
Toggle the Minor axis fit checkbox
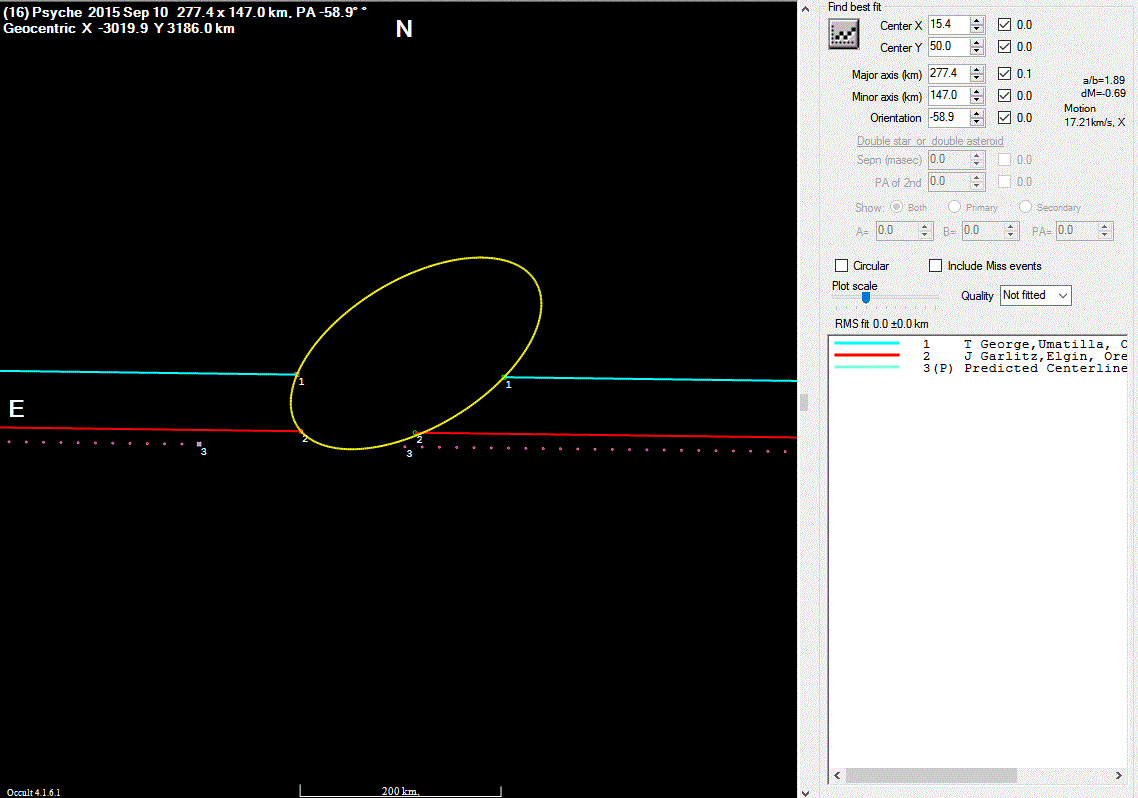[1004, 95]
